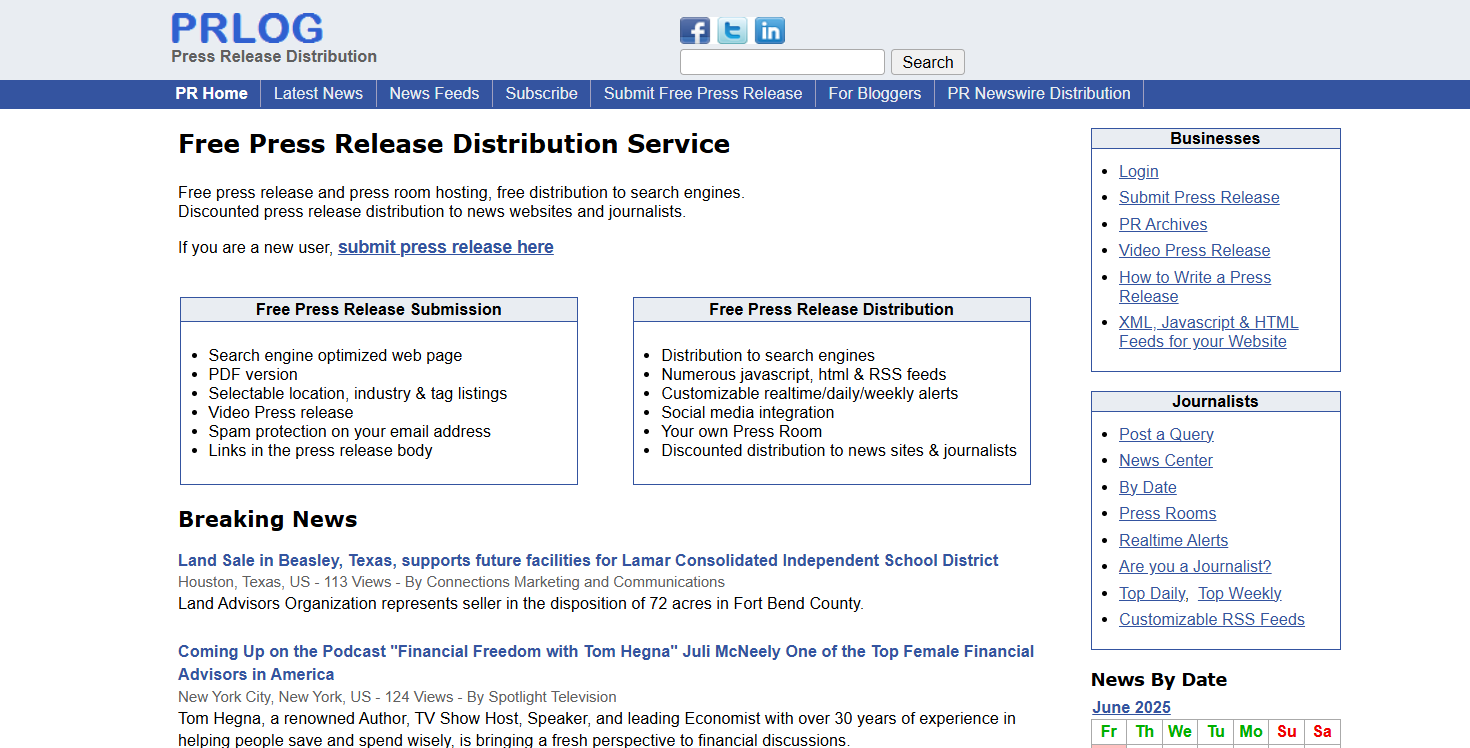Click the Are you a Journalist? link

(x=1195, y=566)
